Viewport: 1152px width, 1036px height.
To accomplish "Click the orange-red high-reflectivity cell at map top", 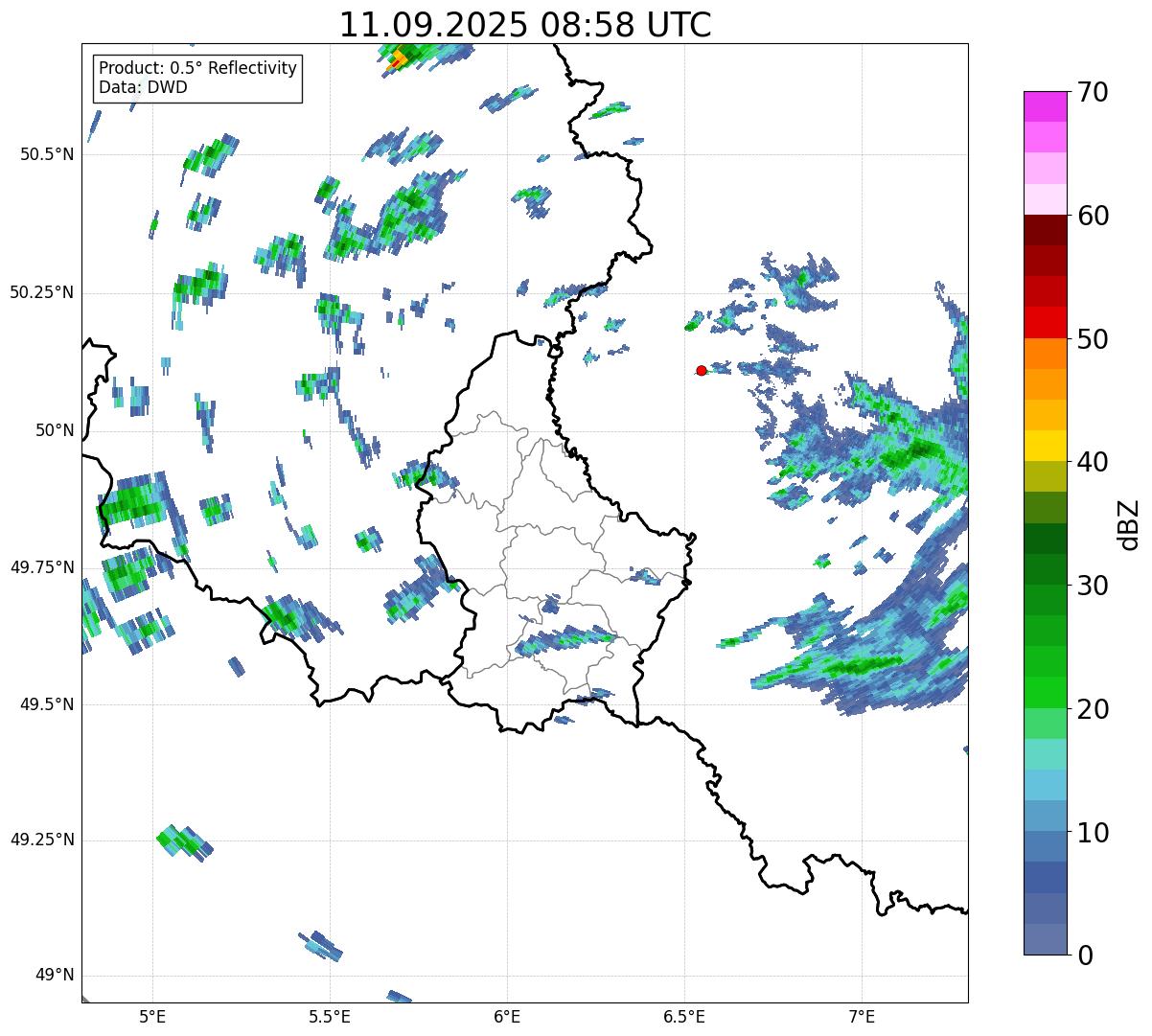I will pyautogui.click(x=397, y=61).
